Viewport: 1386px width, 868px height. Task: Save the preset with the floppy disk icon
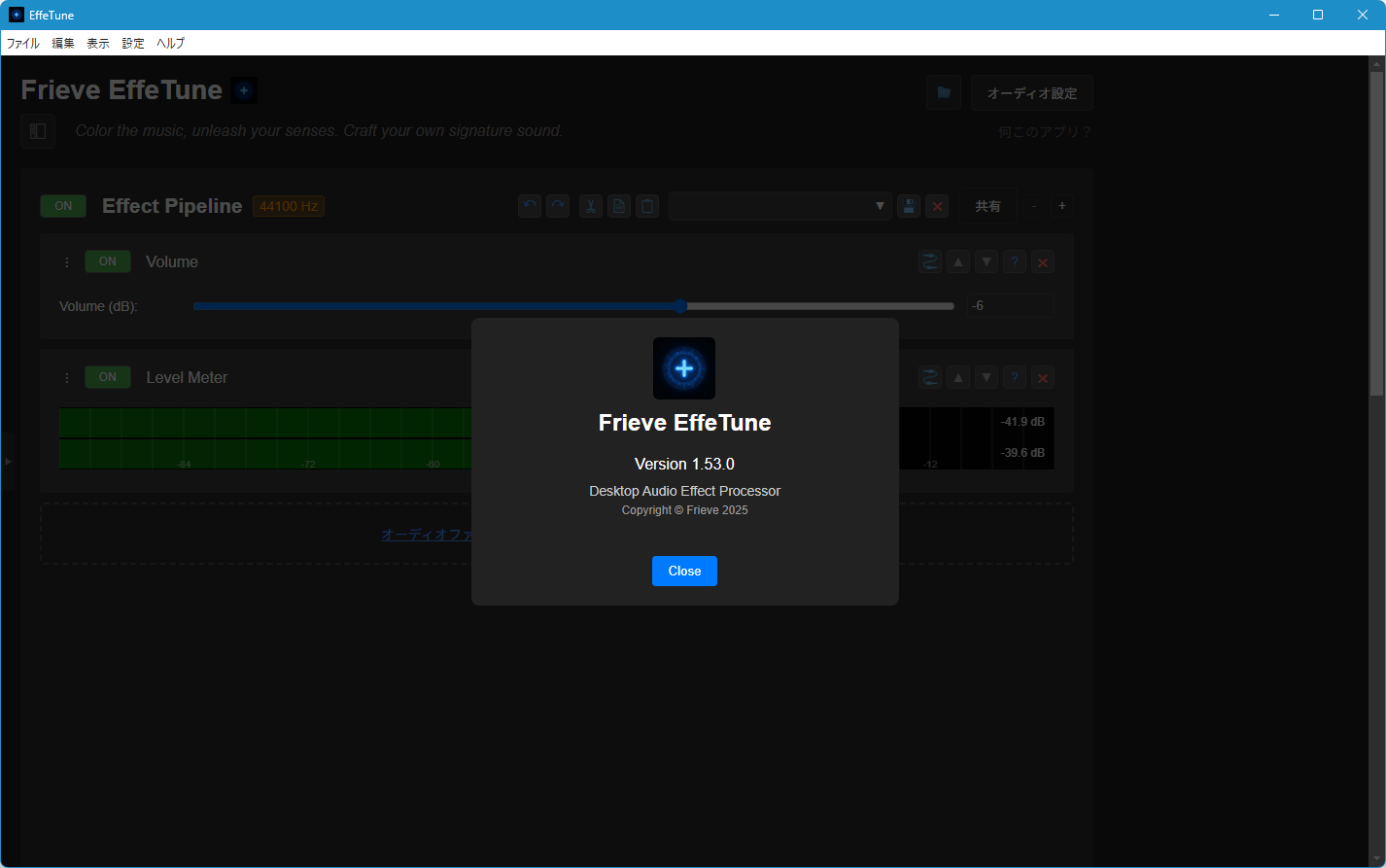click(909, 206)
